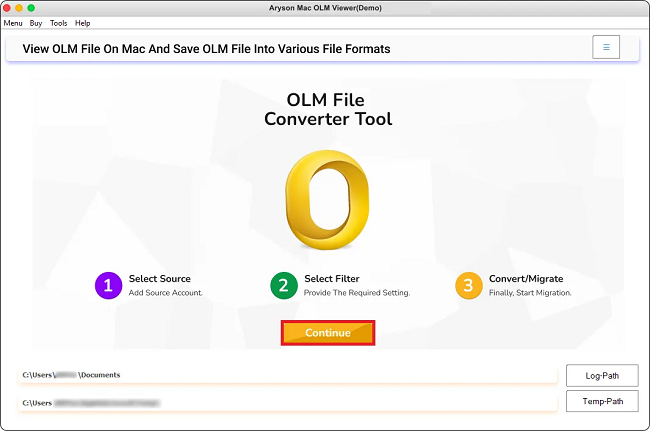Viewport: 650px width, 431px height.
Task: Click Finally, Start Migration text
Action: click(530, 293)
